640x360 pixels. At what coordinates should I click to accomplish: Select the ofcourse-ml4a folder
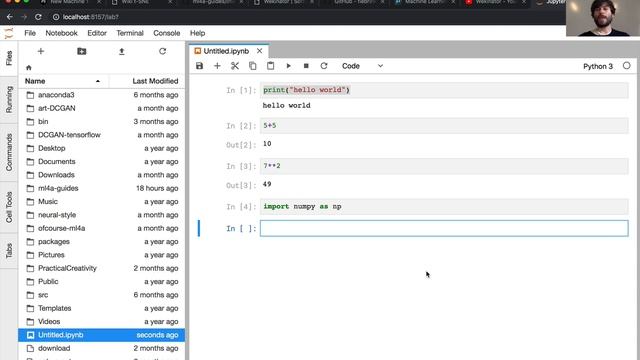click(101, 228)
